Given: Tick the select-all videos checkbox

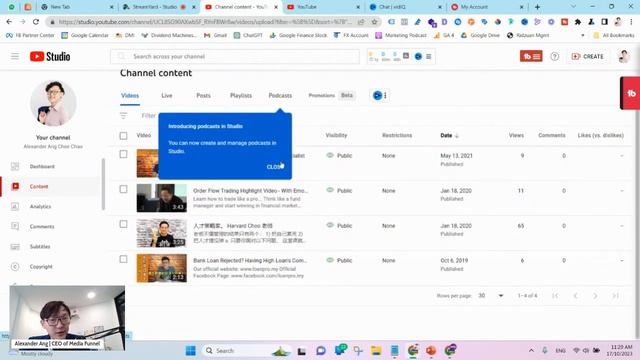Looking at the screenshot, I should click(x=123, y=136).
